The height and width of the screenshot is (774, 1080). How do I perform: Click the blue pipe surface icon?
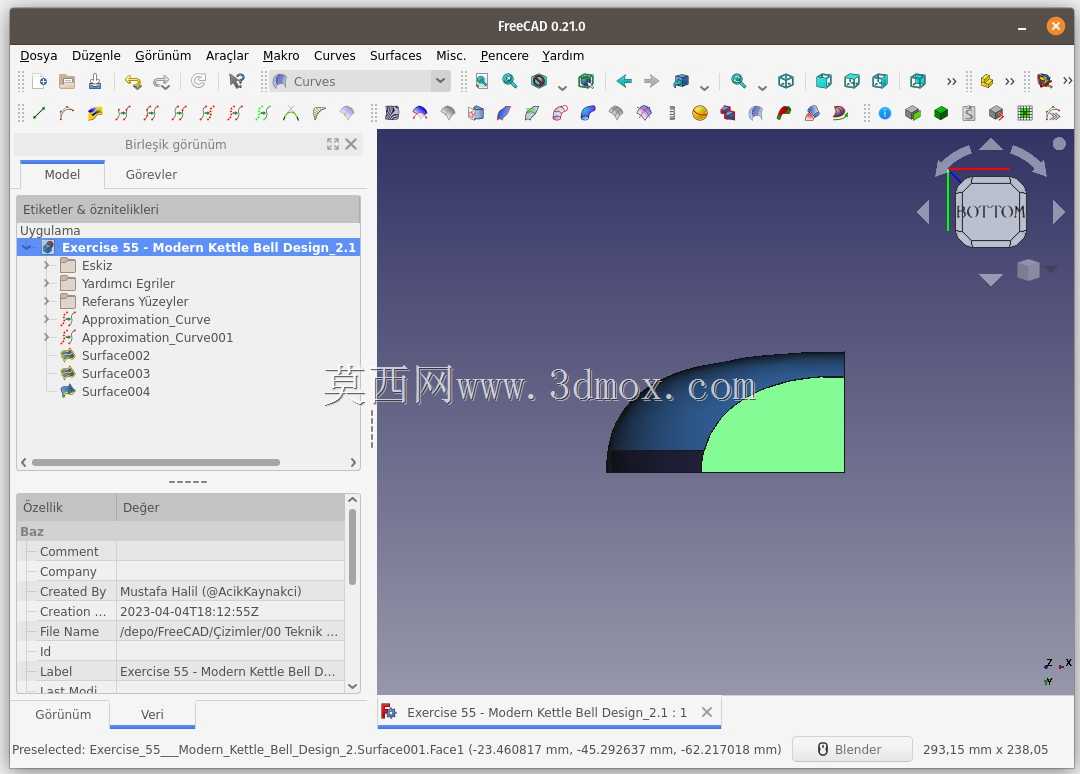[588, 113]
